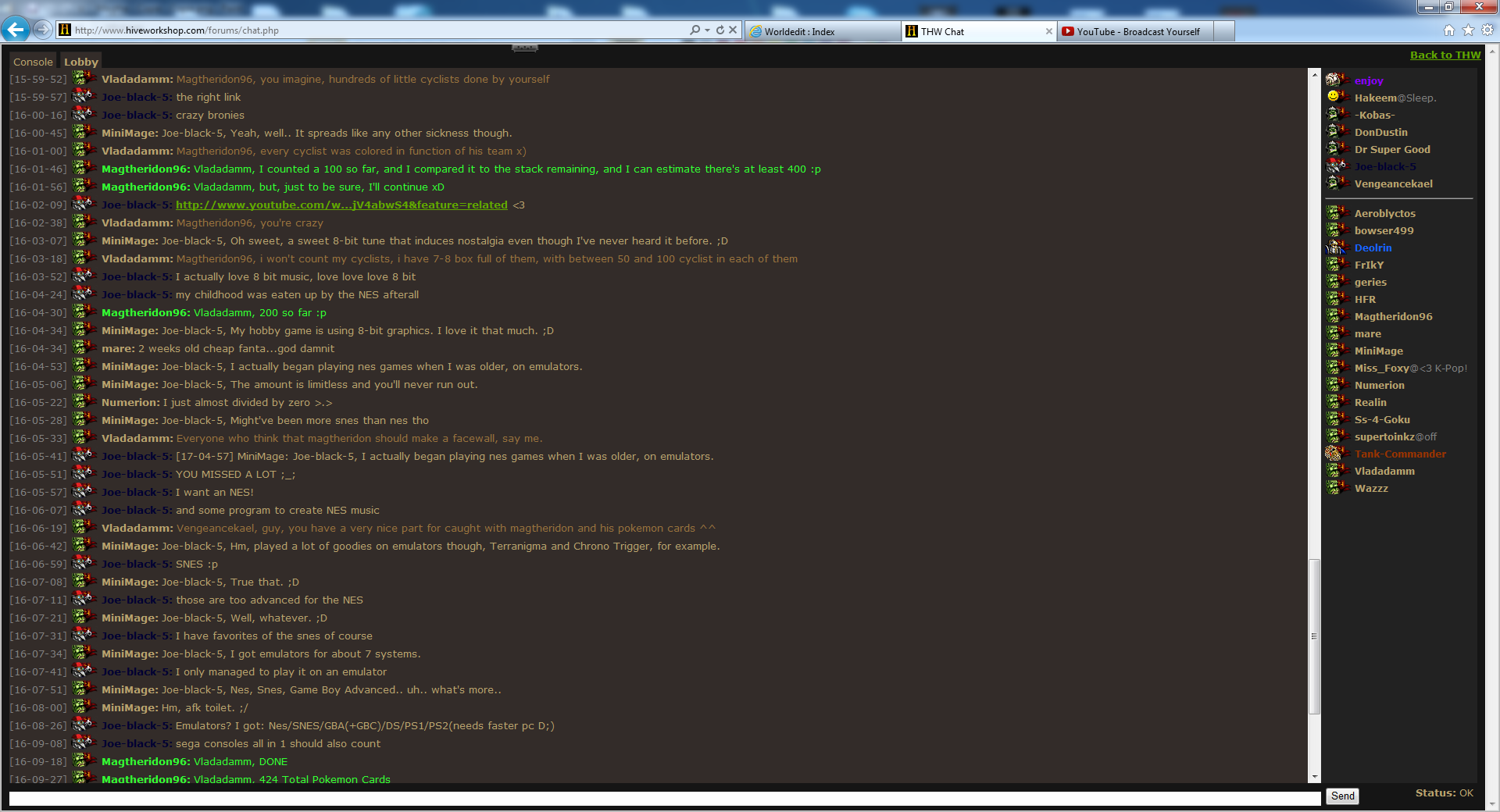Click the avatar icon beside geries

[1337, 281]
